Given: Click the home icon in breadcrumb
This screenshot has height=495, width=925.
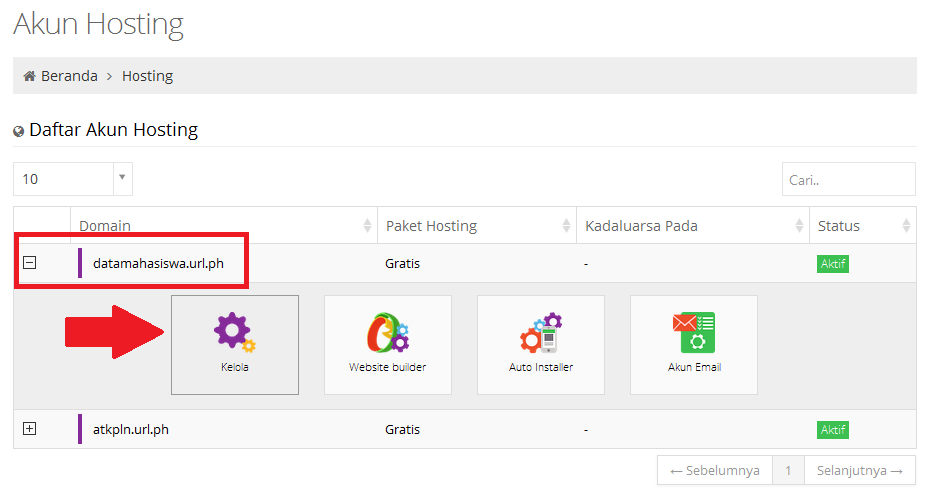Looking at the screenshot, I should click(29, 76).
